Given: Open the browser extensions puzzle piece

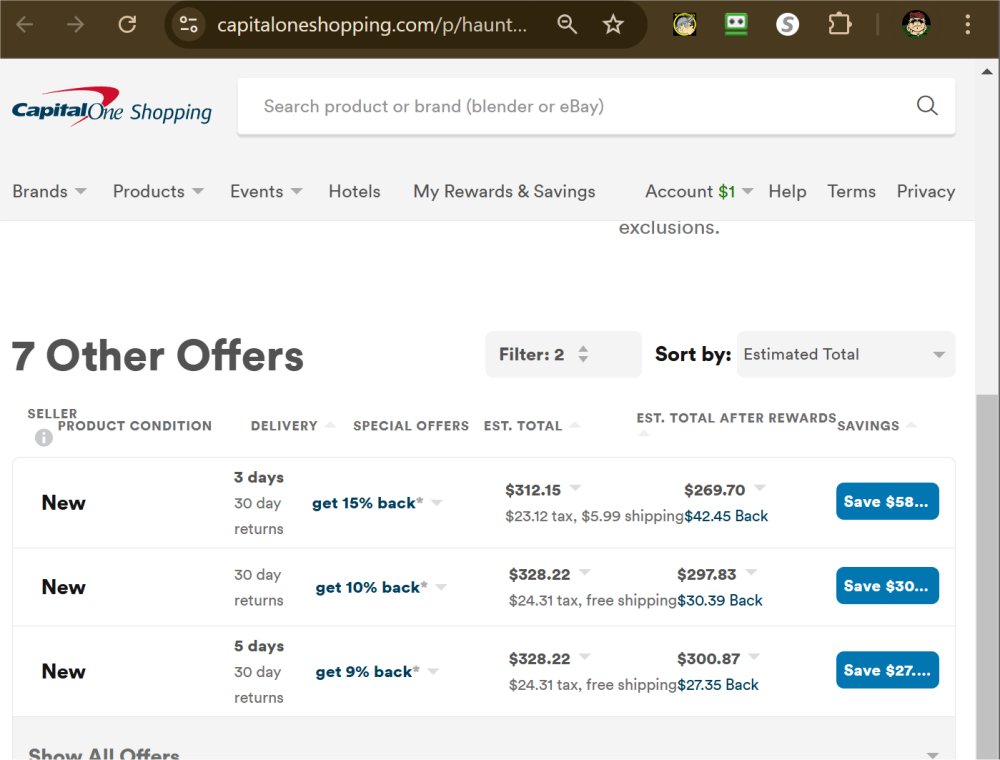Looking at the screenshot, I should click(x=839, y=24).
